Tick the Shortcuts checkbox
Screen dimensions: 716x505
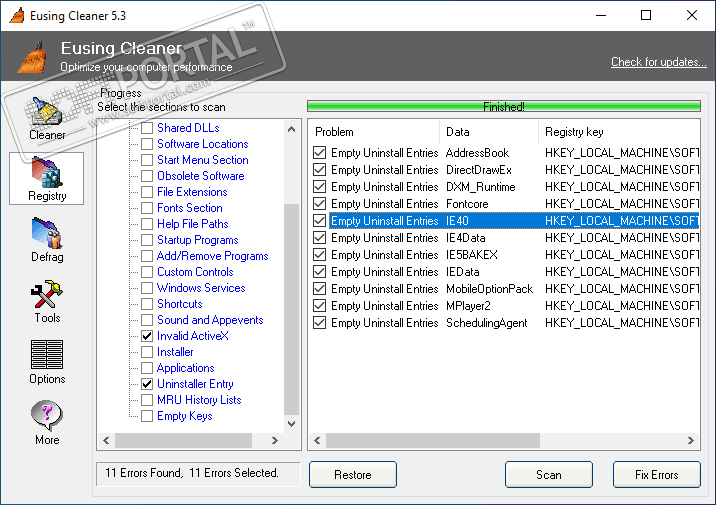point(147,304)
